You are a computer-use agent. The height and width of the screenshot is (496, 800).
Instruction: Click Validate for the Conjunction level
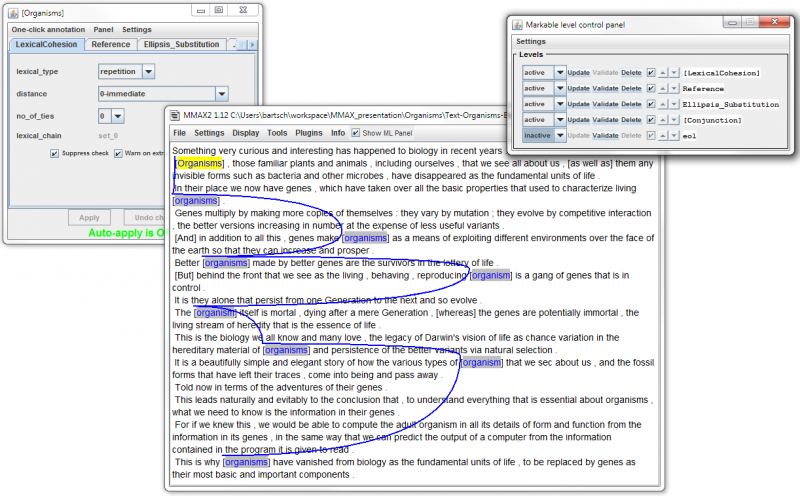coord(605,120)
